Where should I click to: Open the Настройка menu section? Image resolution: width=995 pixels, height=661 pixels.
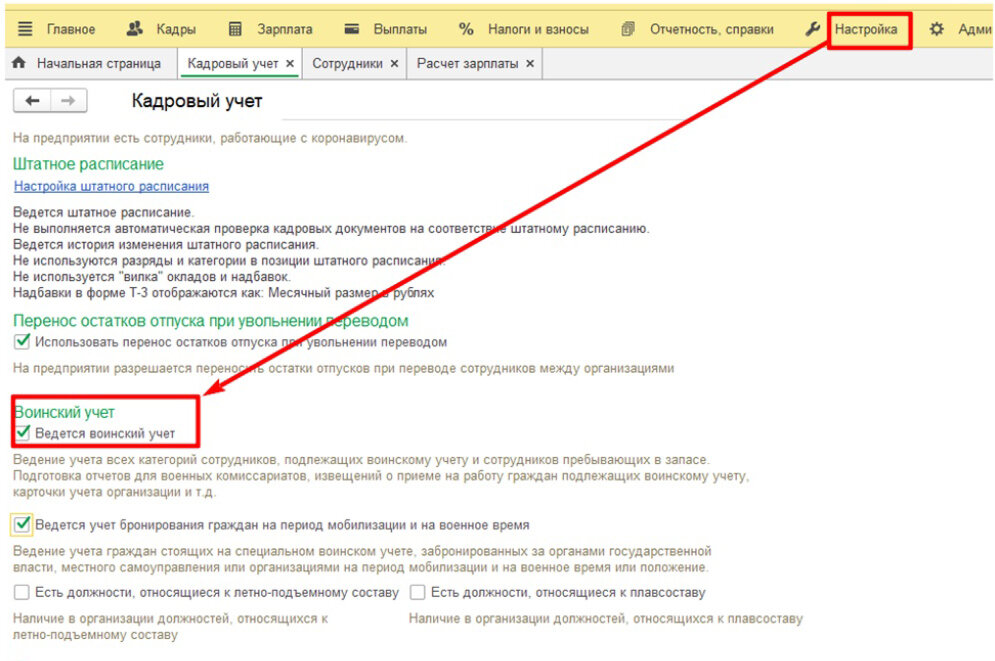[x=866, y=29]
